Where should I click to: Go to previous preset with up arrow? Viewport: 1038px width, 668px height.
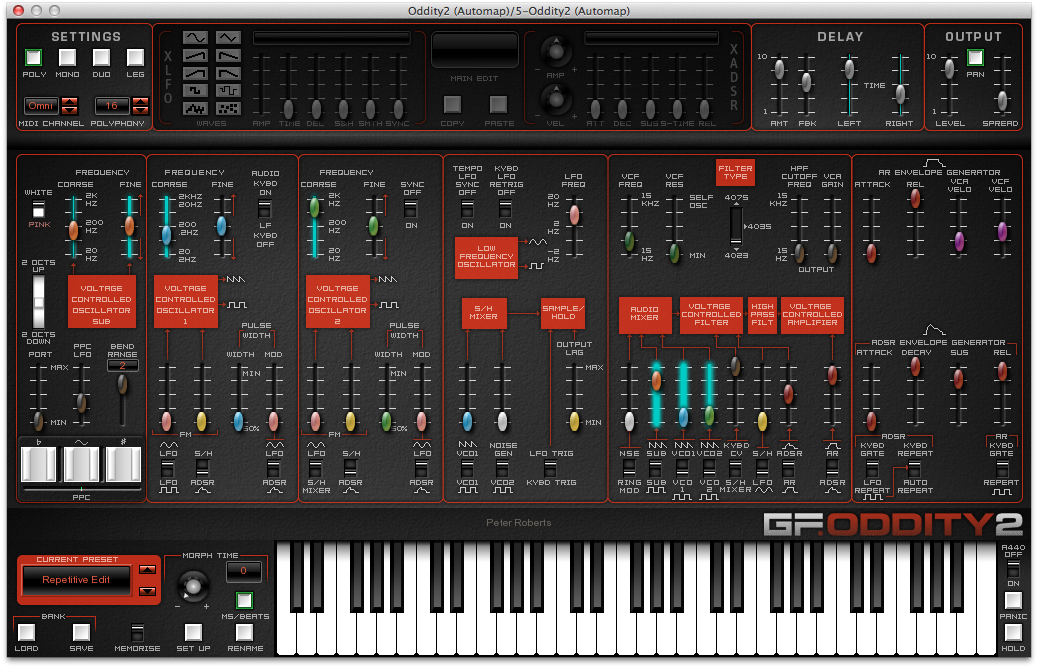pyautogui.click(x=148, y=570)
